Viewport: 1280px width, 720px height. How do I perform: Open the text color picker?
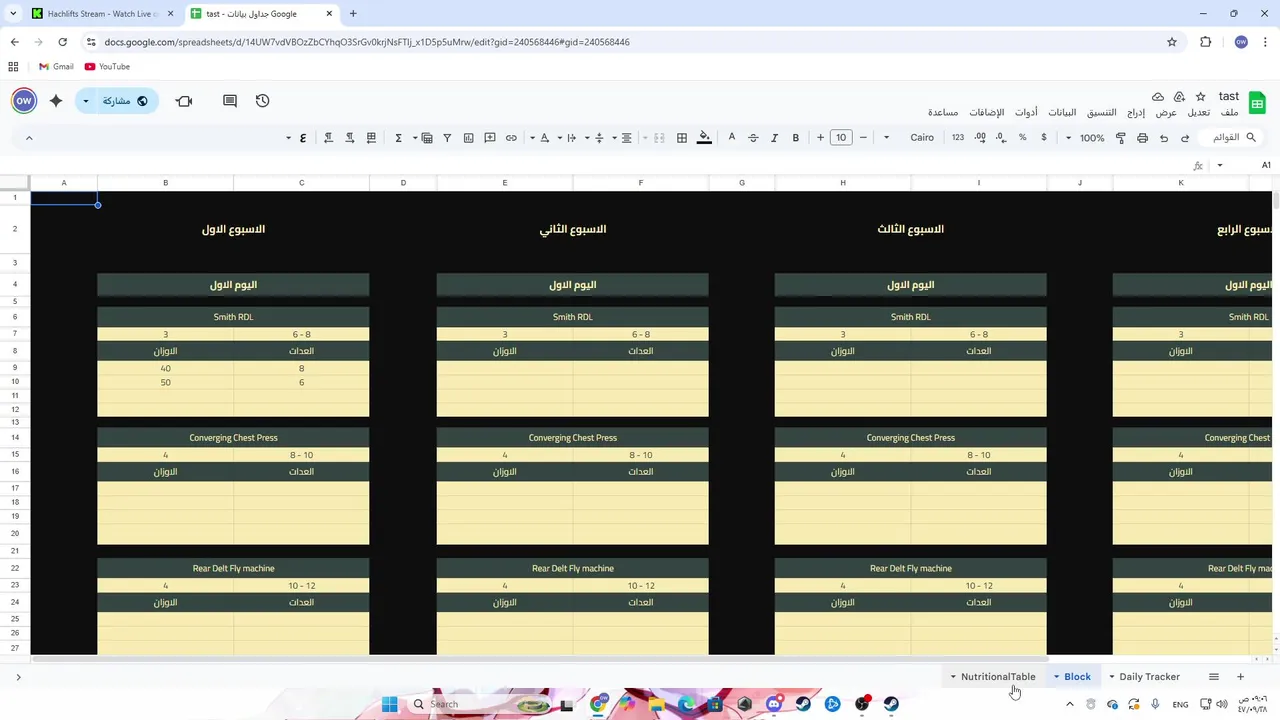732,138
